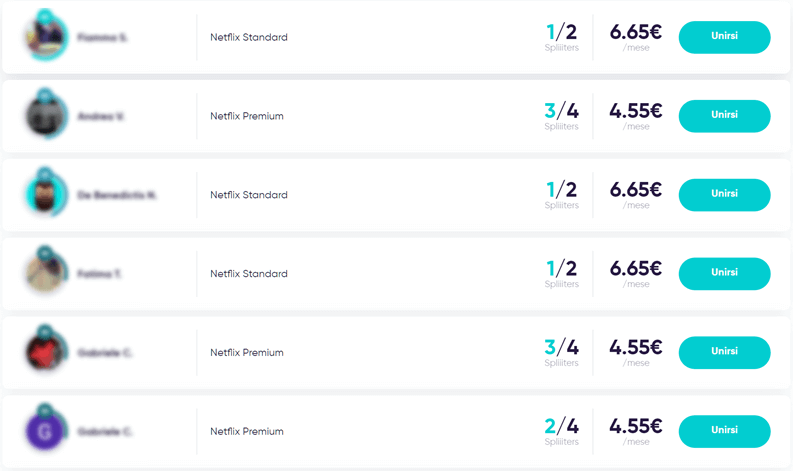Click Unirsi for the 2/4 Netflix Premium group

pos(724,431)
